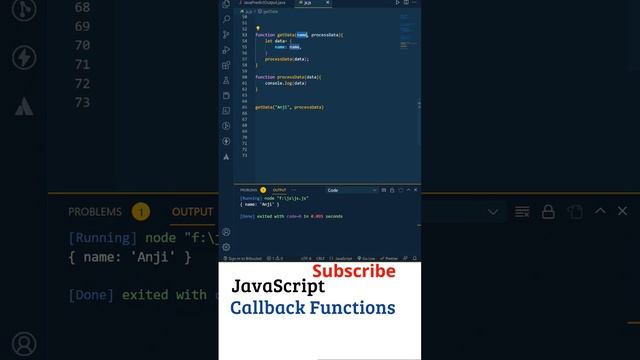Click the feedback icon in status bar

(405, 258)
